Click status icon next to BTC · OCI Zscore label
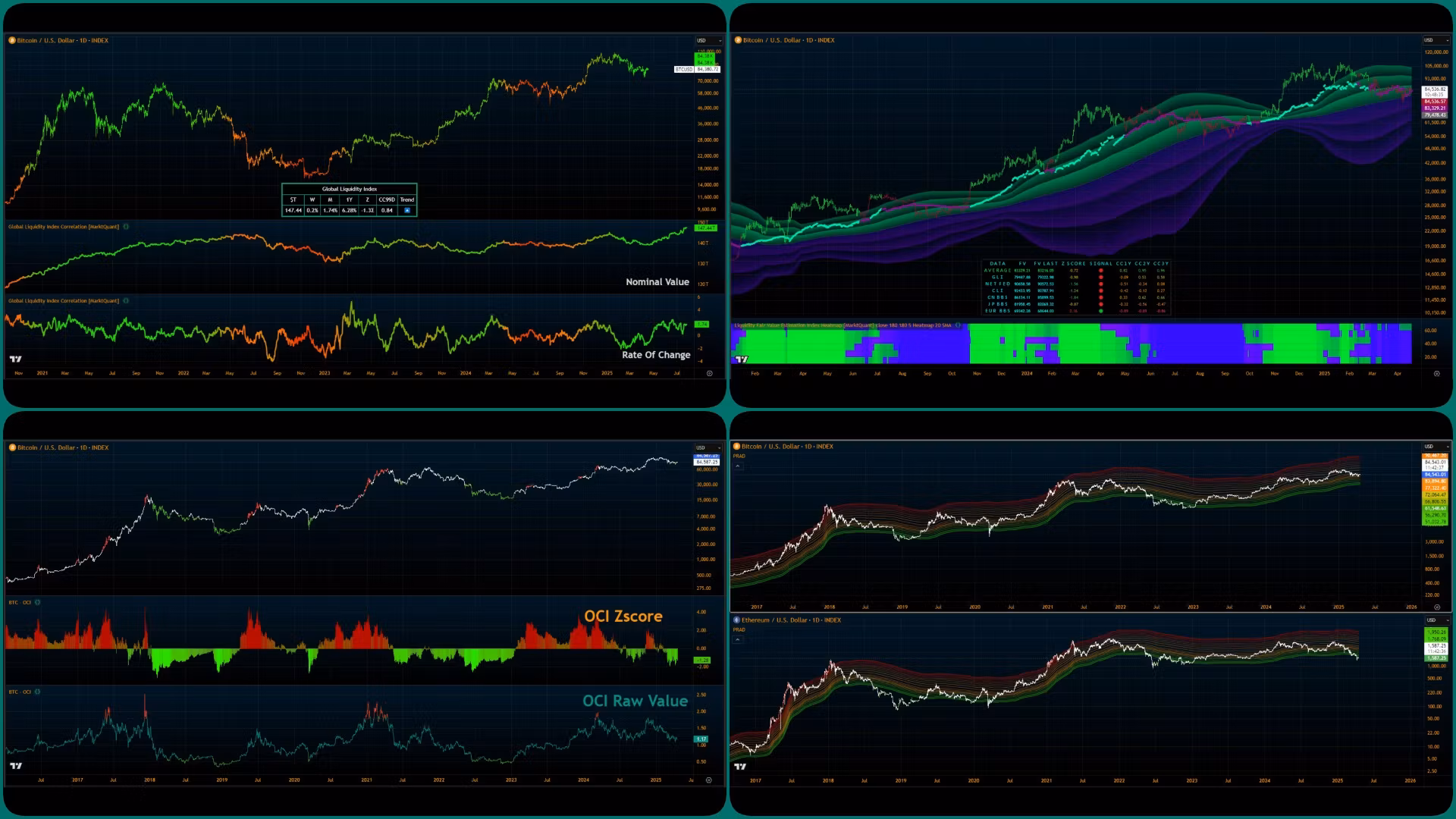This screenshot has height=819, width=1456. click(38, 602)
